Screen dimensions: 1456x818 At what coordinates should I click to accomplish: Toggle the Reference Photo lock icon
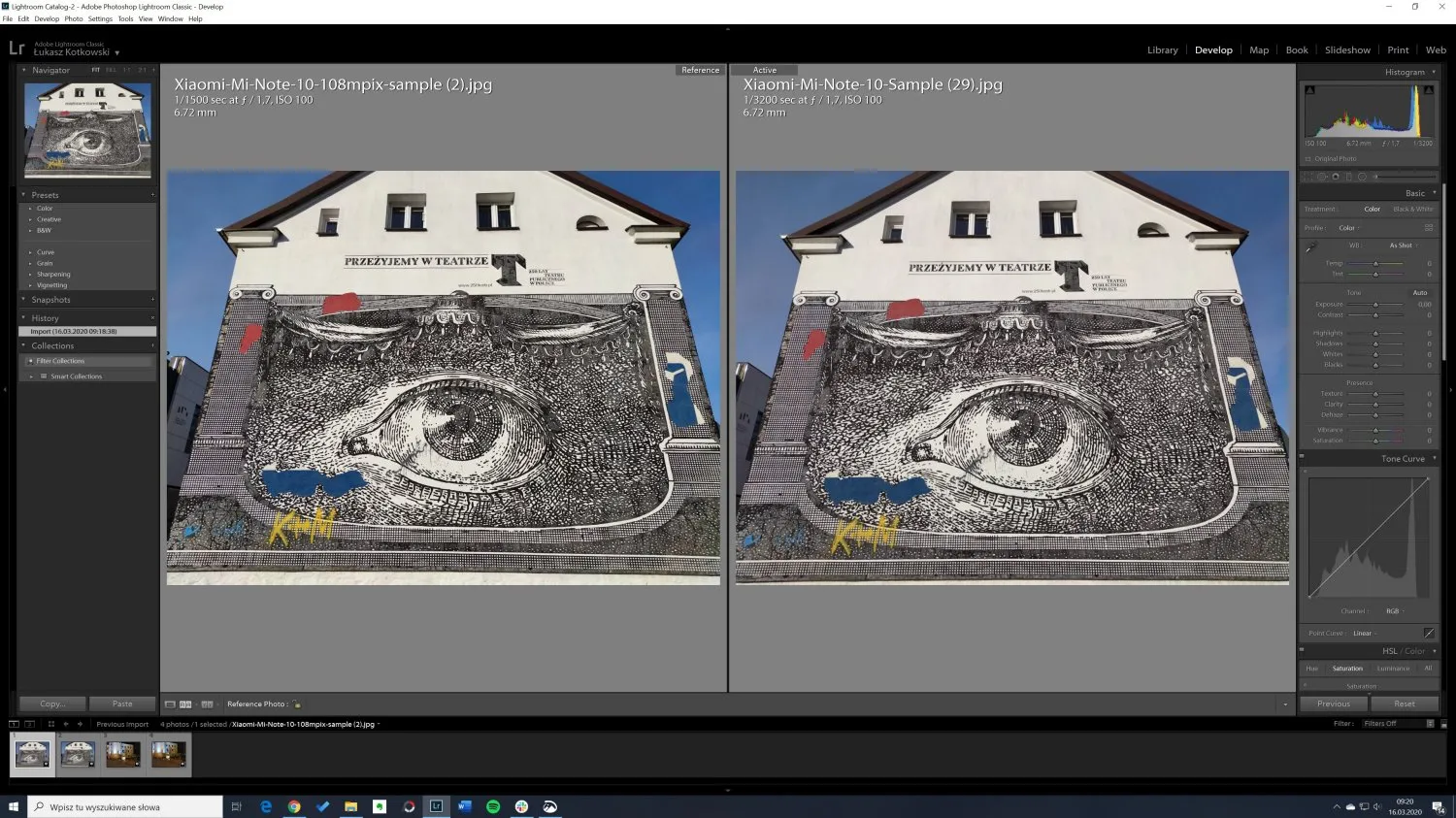tap(297, 704)
